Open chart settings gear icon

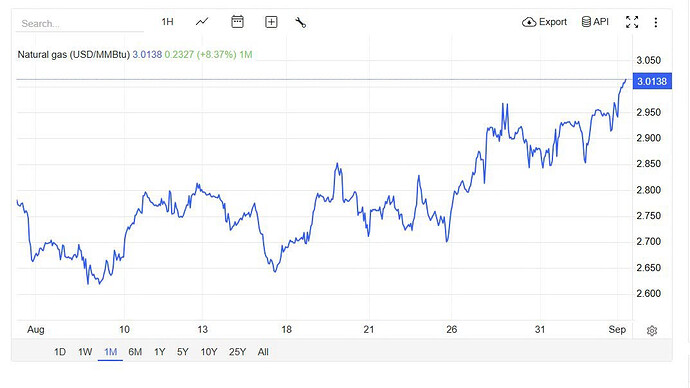click(x=652, y=330)
